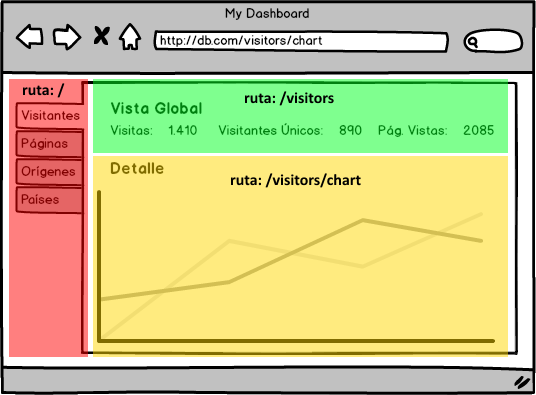Click the browser forward arrow
Viewport: 536px width, 395px height.
pyautogui.click(x=67, y=37)
